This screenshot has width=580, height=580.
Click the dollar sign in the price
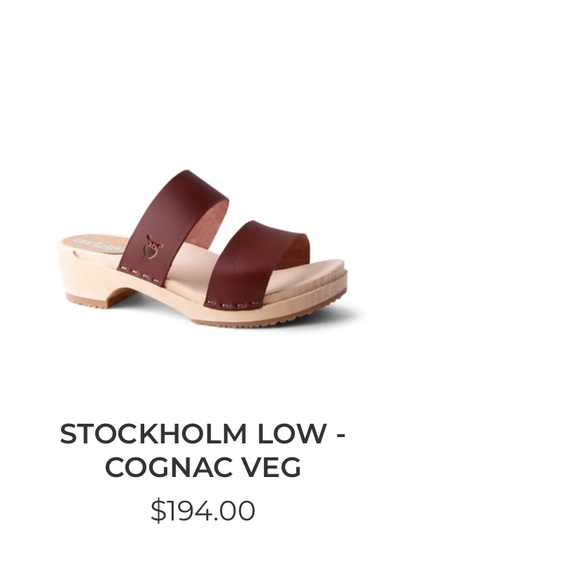158,511
